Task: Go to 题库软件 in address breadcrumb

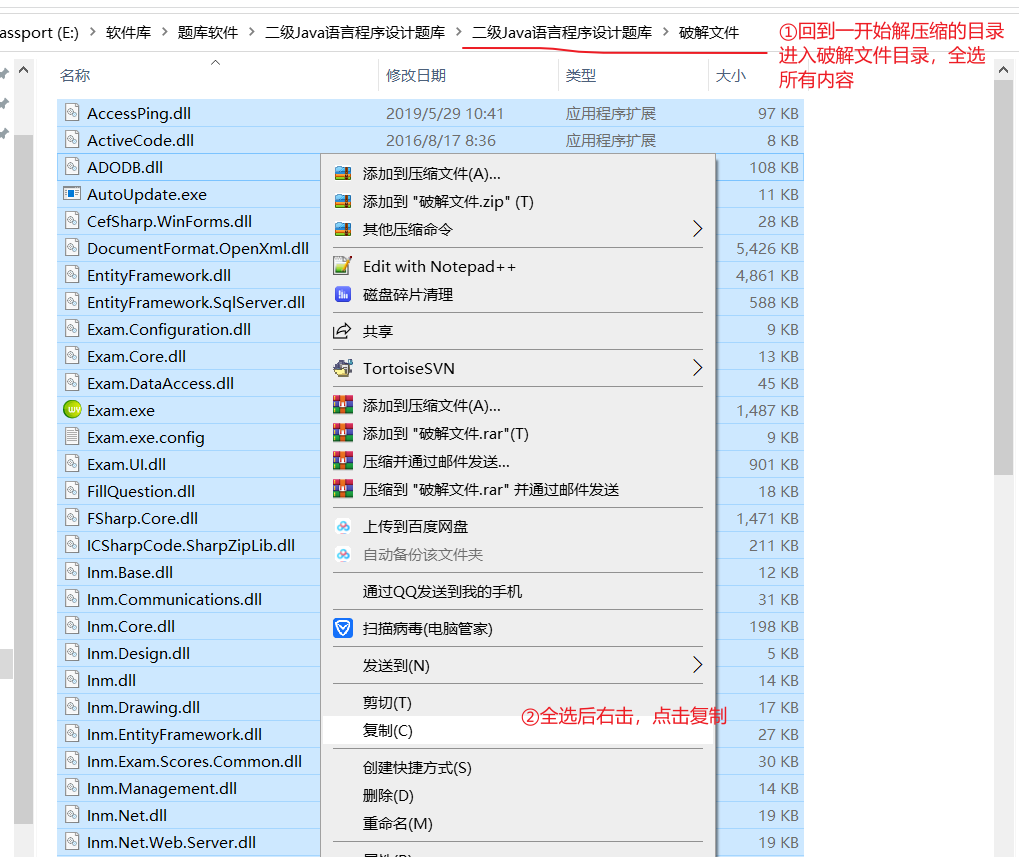Action: (208, 32)
